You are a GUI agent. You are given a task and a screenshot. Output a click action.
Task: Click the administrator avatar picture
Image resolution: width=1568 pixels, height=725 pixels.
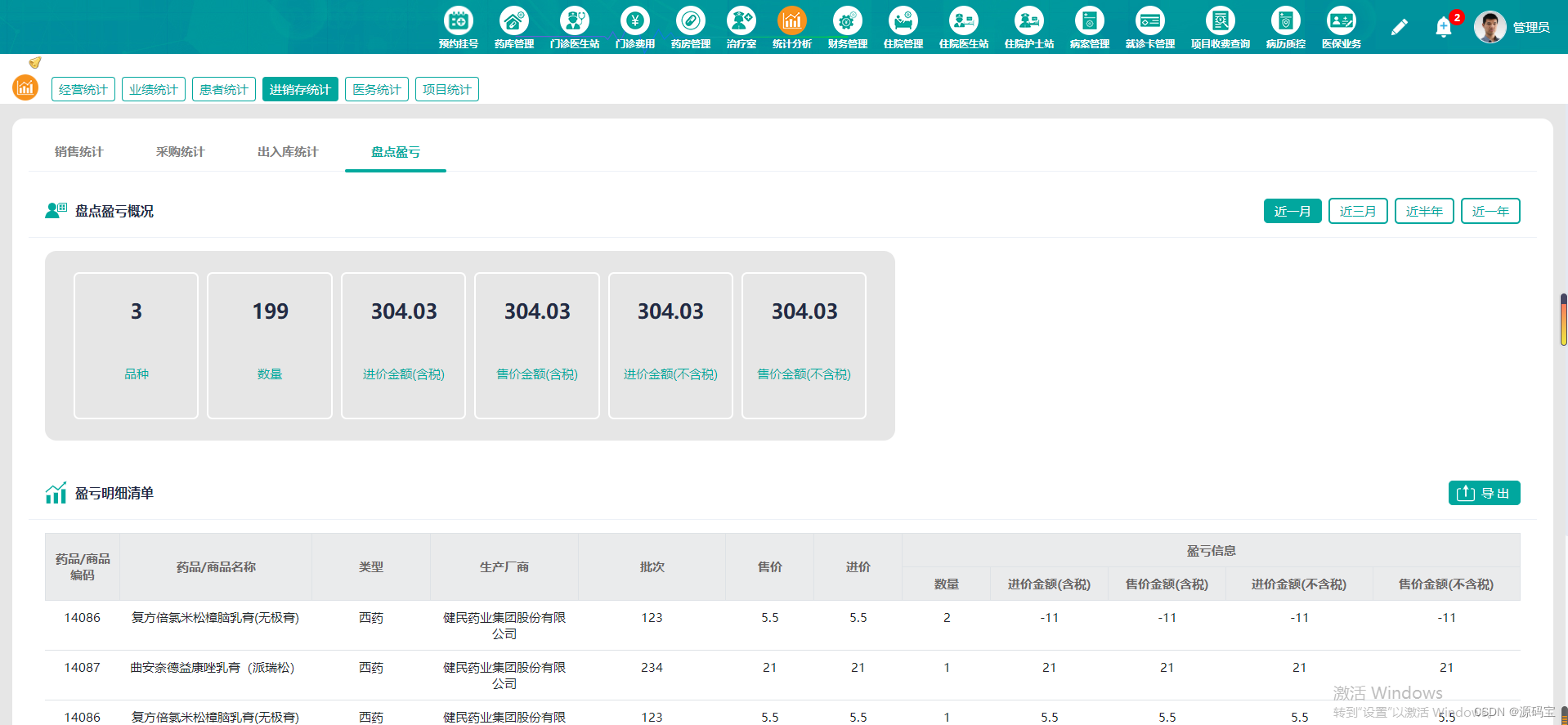click(1490, 27)
